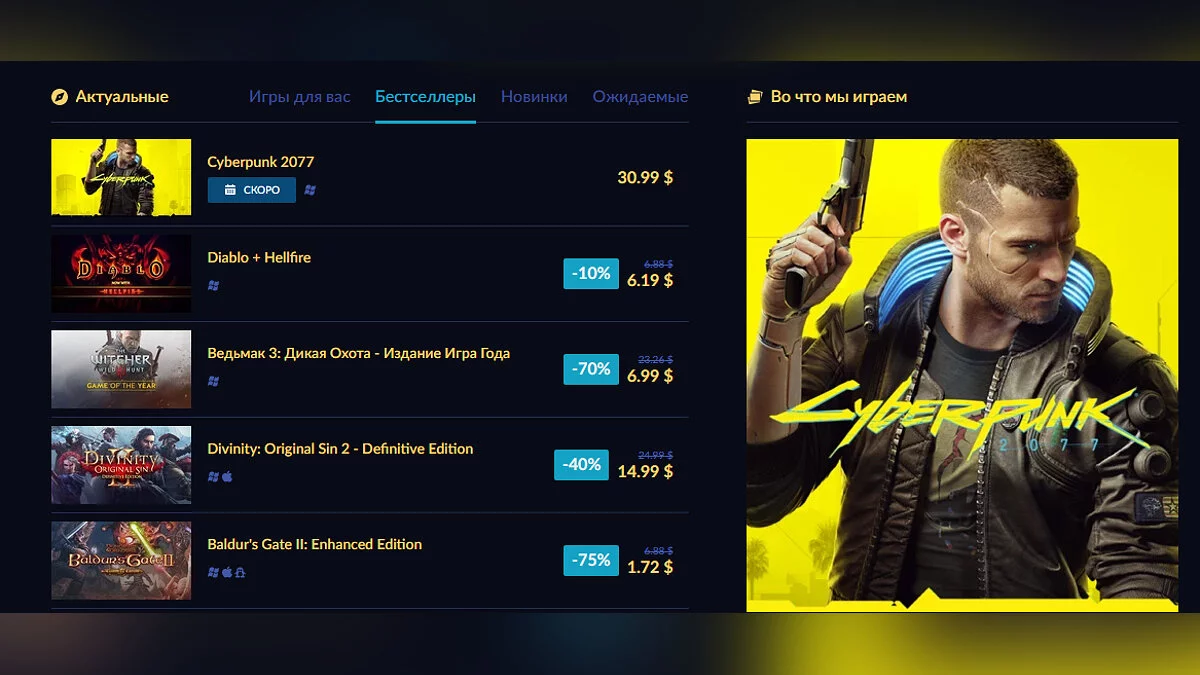Image resolution: width=1200 pixels, height=675 pixels.
Task: Open the Witcher 3 game thumbnail
Action: [x=121, y=369]
